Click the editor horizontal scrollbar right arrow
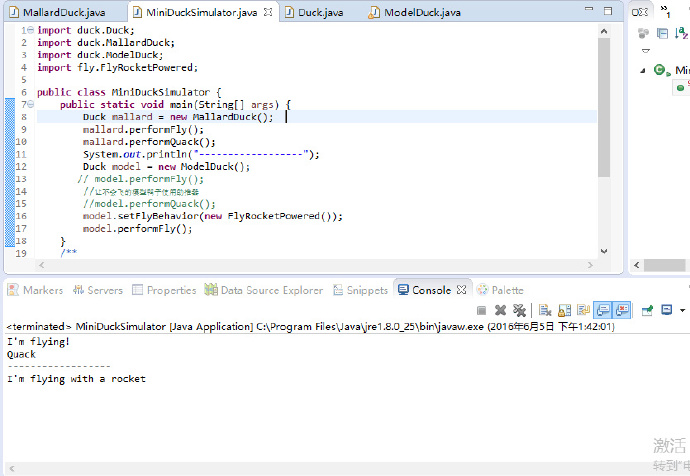The width and height of the screenshot is (690, 476). coord(590,265)
